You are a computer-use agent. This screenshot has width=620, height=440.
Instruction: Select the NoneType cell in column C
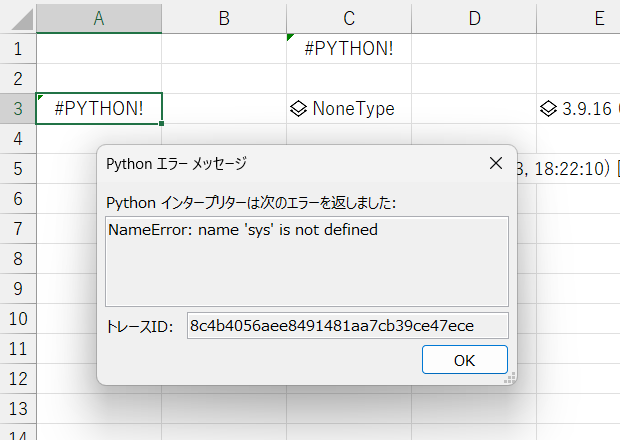(x=349, y=108)
